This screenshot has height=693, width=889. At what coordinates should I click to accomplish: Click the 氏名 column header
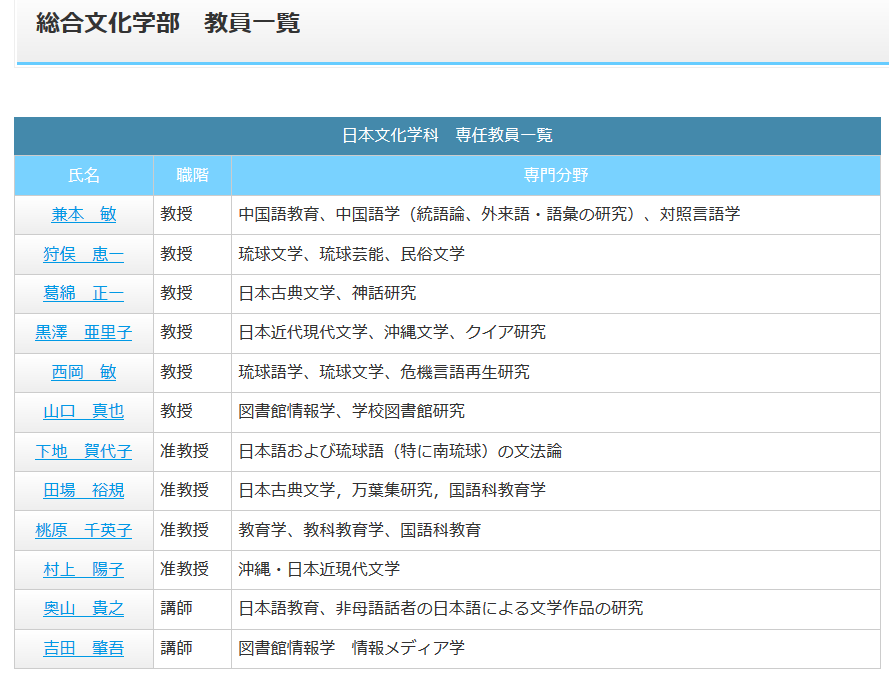pyautogui.click(x=84, y=176)
